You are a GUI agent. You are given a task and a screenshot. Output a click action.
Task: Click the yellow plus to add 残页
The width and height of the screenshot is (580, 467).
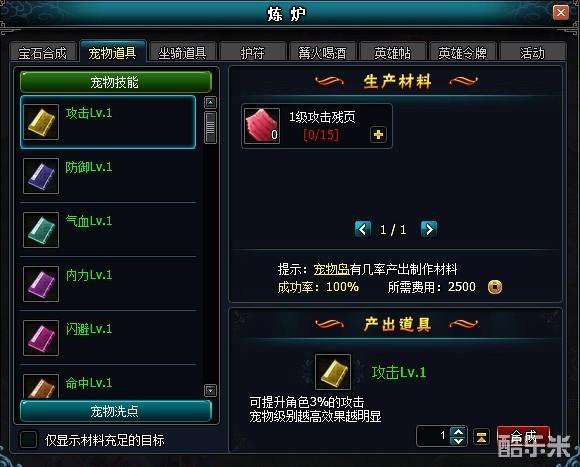pyautogui.click(x=378, y=135)
